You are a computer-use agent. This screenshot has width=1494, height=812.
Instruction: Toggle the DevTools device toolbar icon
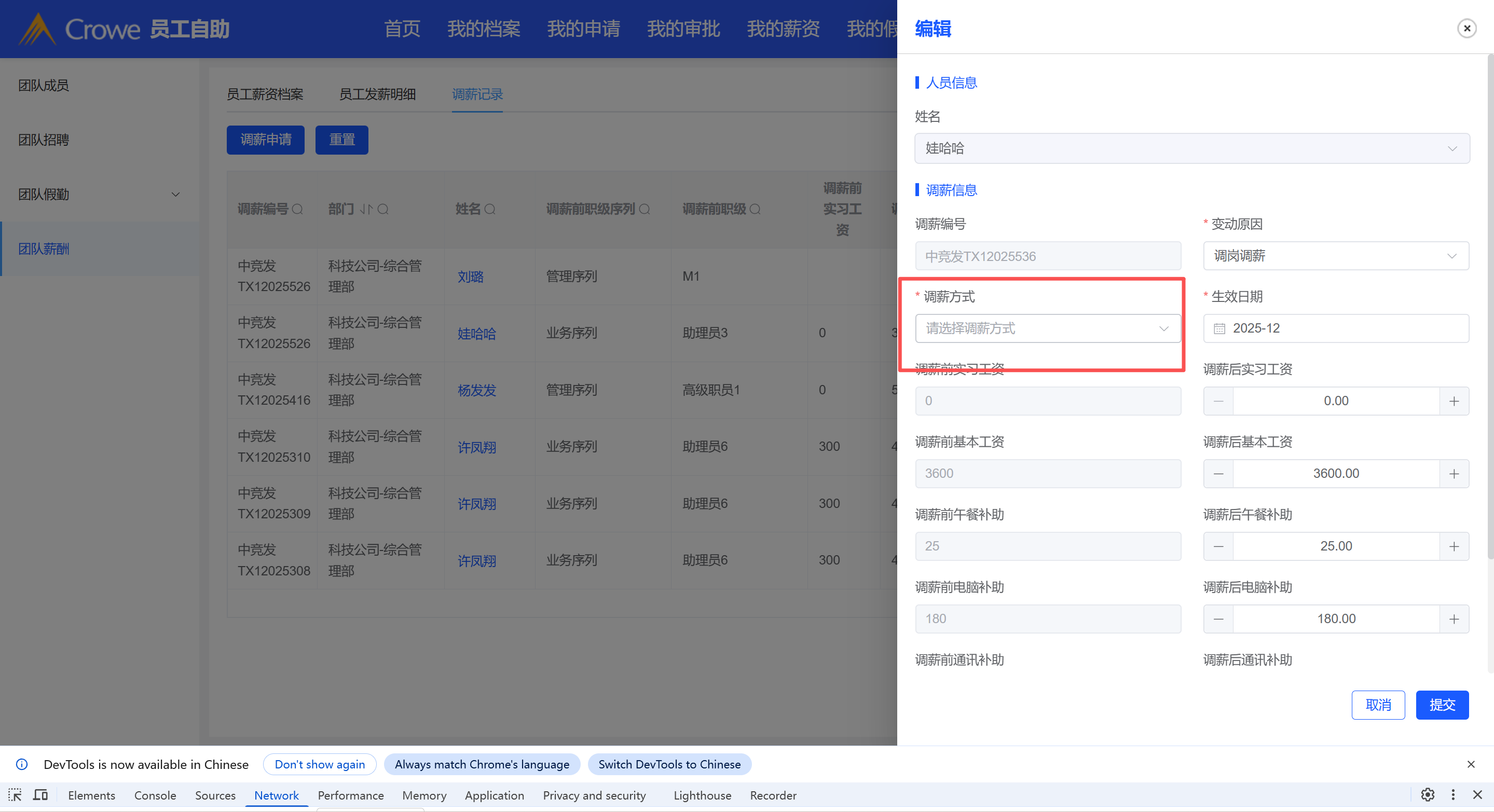click(40, 795)
